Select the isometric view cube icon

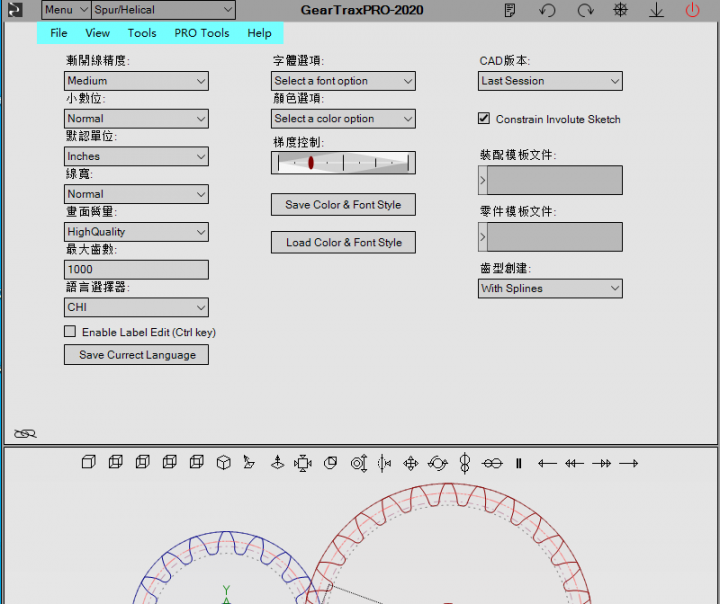(x=224, y=463)
